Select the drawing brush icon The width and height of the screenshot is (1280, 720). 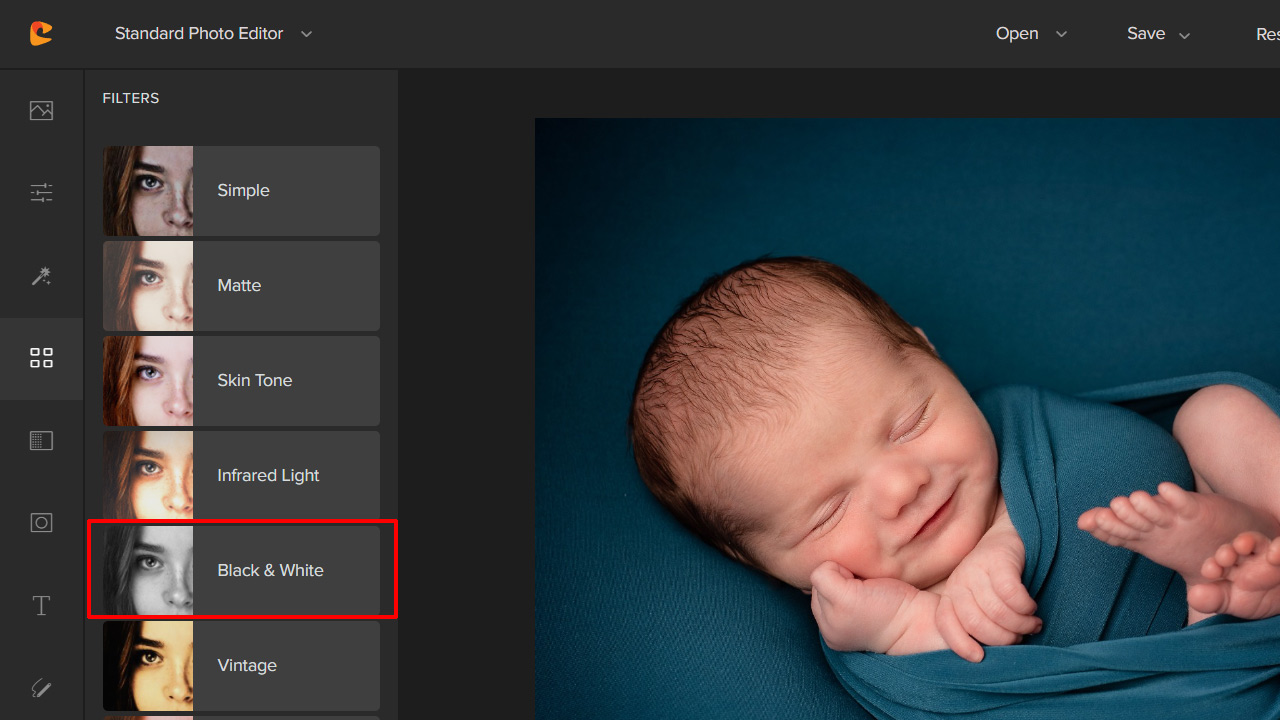point(41,688)
